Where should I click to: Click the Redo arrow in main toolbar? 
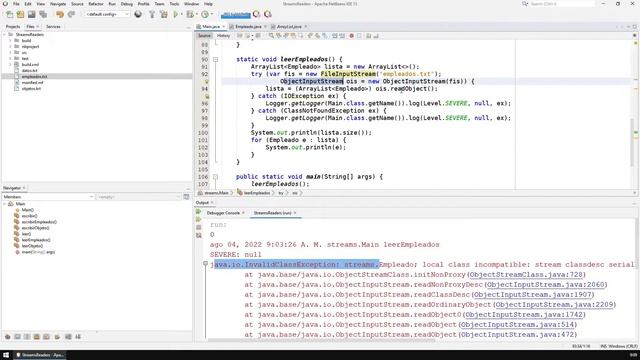click(x=71, y=14)
